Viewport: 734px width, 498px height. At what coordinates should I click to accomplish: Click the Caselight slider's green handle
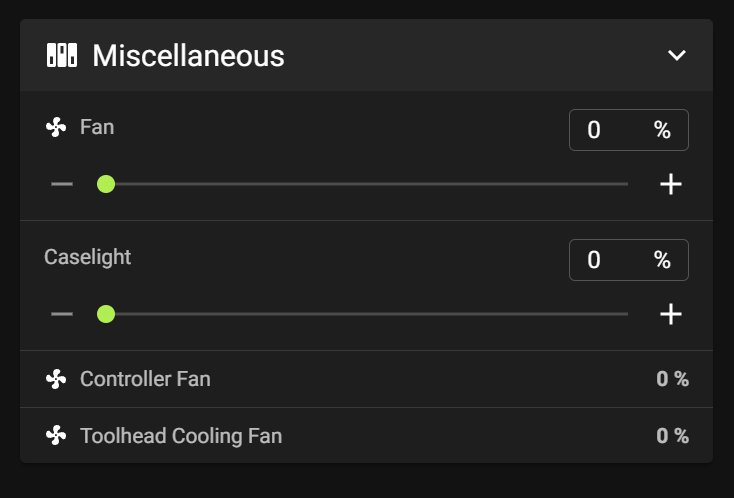106,314
